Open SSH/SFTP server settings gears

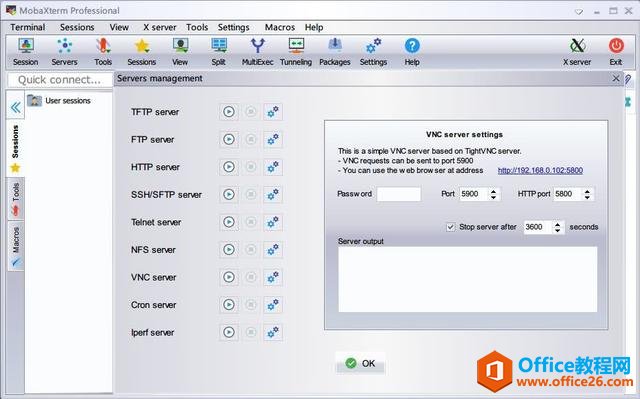coord(273,195)
